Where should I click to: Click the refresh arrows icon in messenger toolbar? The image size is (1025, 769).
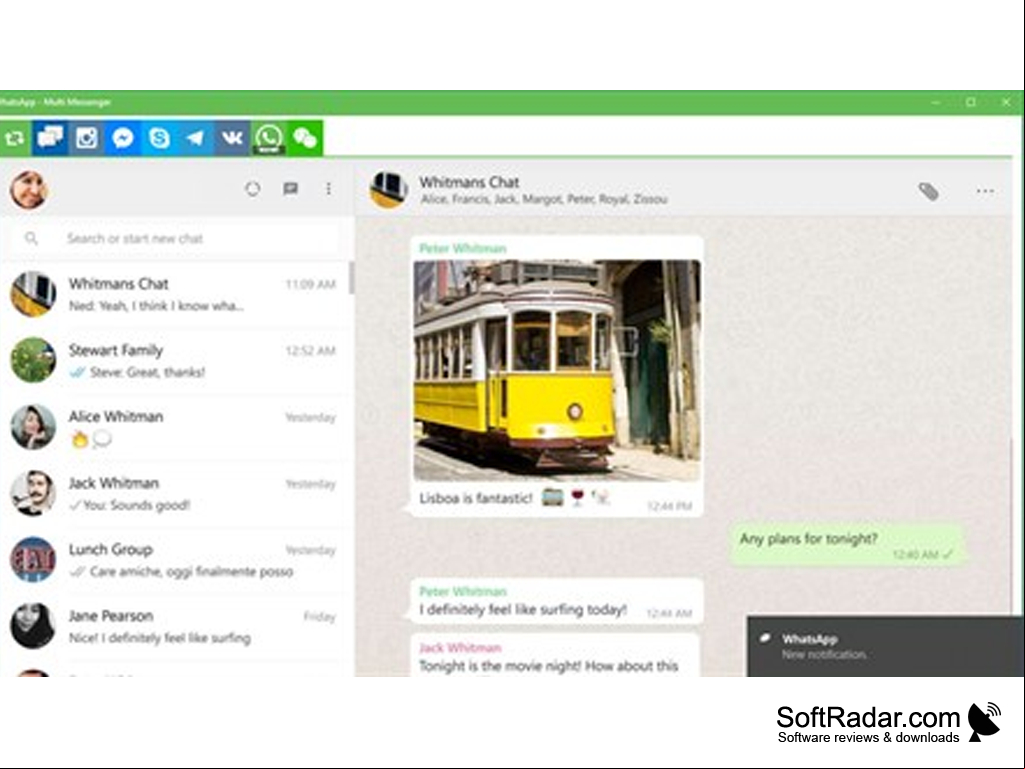(x=15, y=138)
